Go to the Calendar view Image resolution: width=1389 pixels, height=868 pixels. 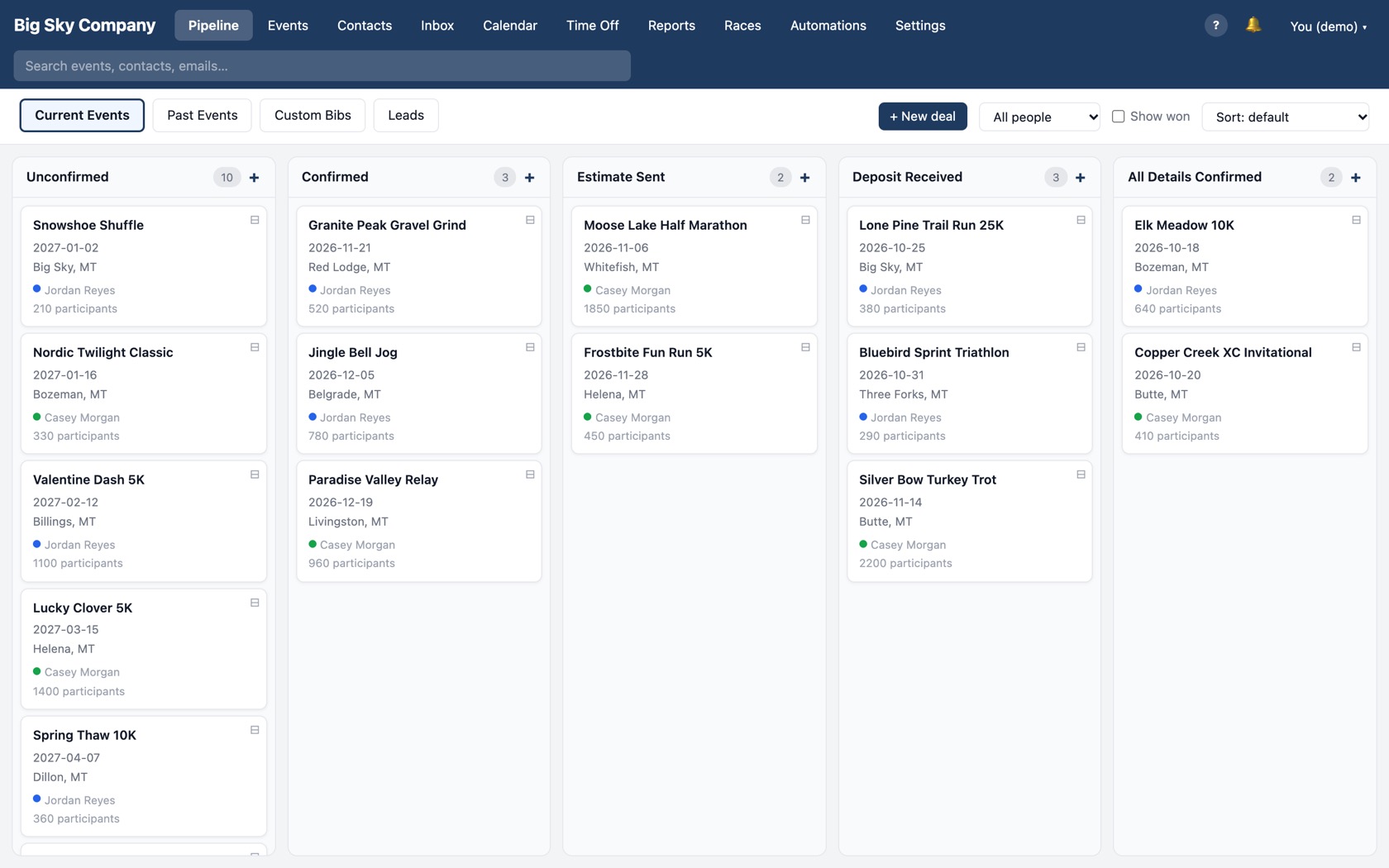510,26
